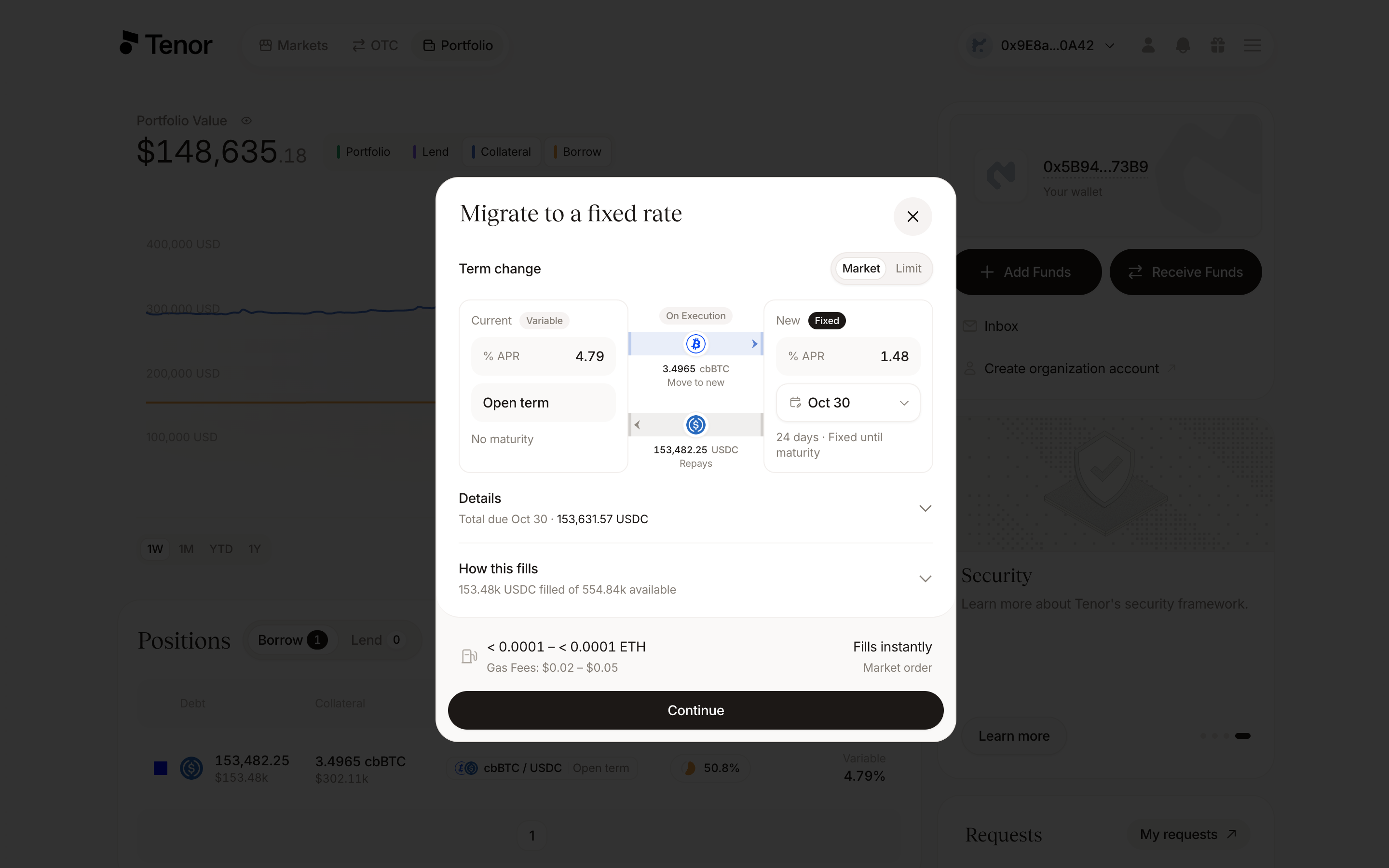This screenshot has height=868, width=1389.
Task: Click the OTC swap arrows icon
Action: click(x=359, y=45)
